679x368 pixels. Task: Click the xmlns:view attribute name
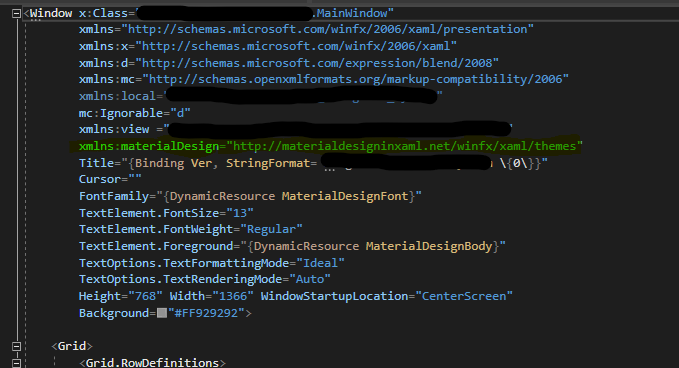pyautogui.click(x=114, y=129)
